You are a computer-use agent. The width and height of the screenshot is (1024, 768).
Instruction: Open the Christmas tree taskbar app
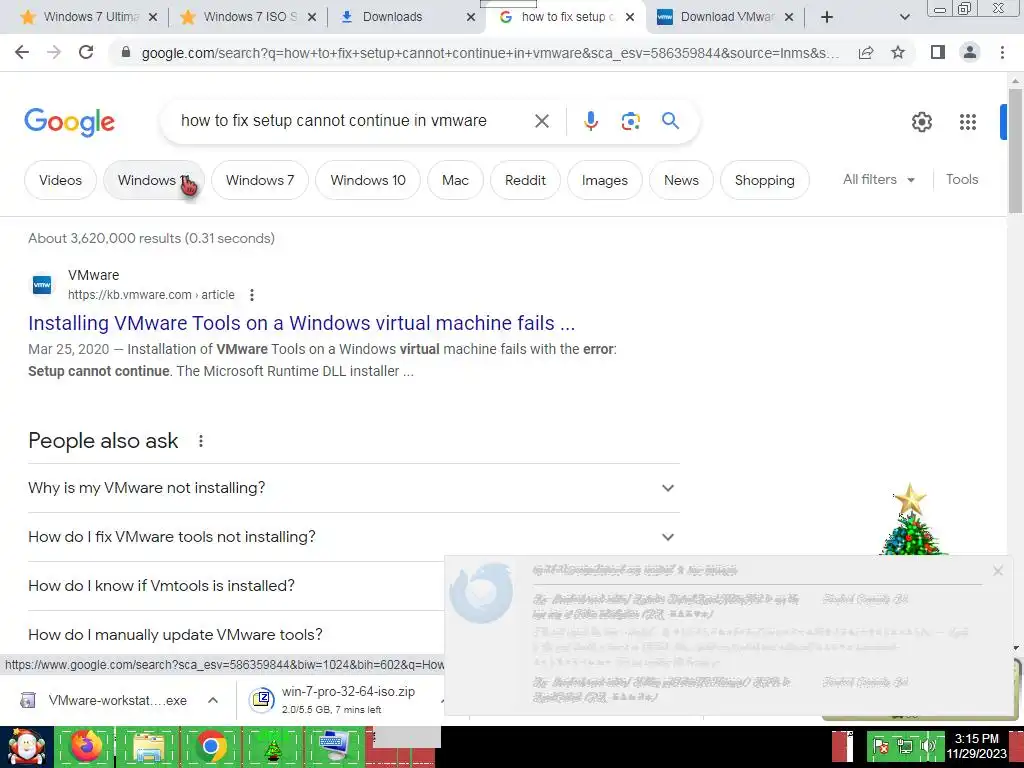[x=272, y=746]
